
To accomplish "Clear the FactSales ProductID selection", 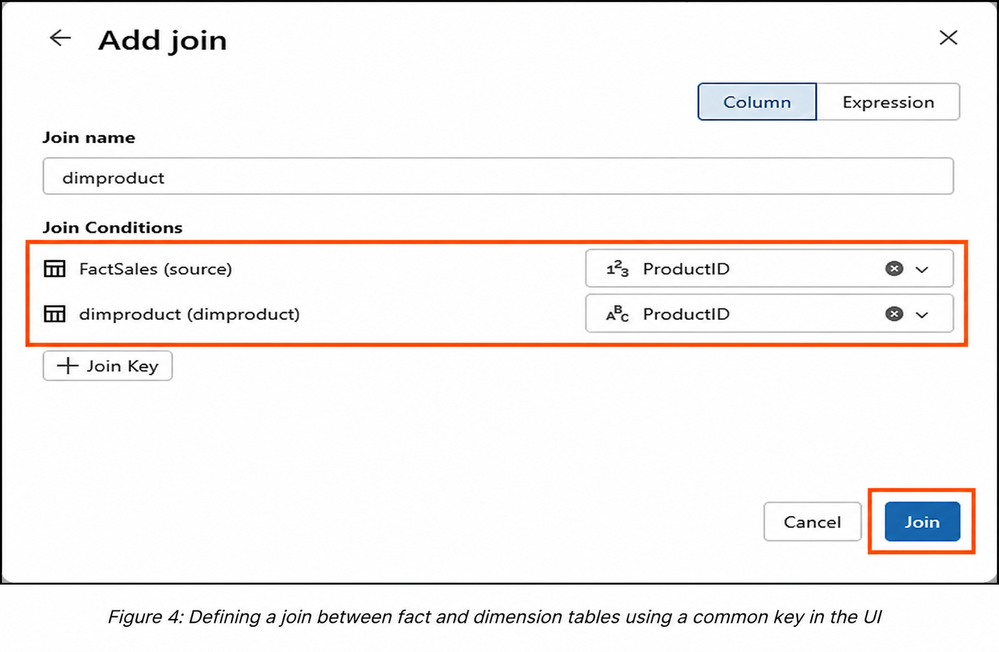I will click(x=894, y=269).
